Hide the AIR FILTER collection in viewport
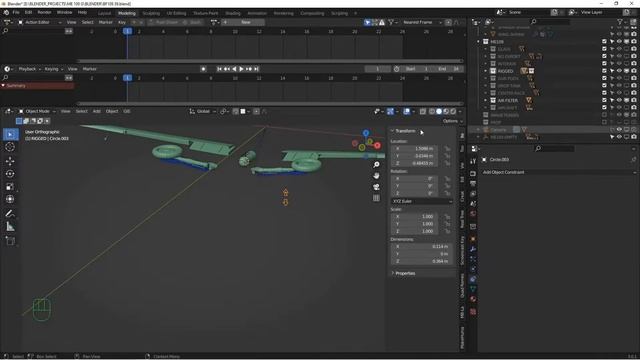The image size is (640, 360). pos(619,100)
